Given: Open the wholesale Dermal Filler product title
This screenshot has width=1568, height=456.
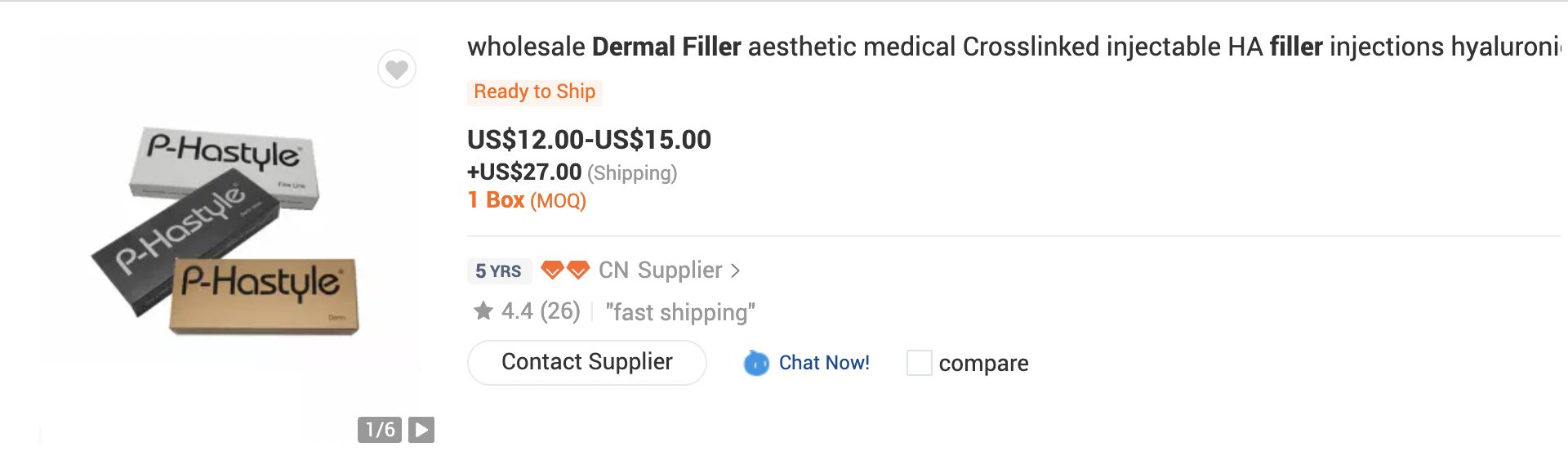Looking at the screenshot, I should pyautogui.click(x=1014, y=47).
